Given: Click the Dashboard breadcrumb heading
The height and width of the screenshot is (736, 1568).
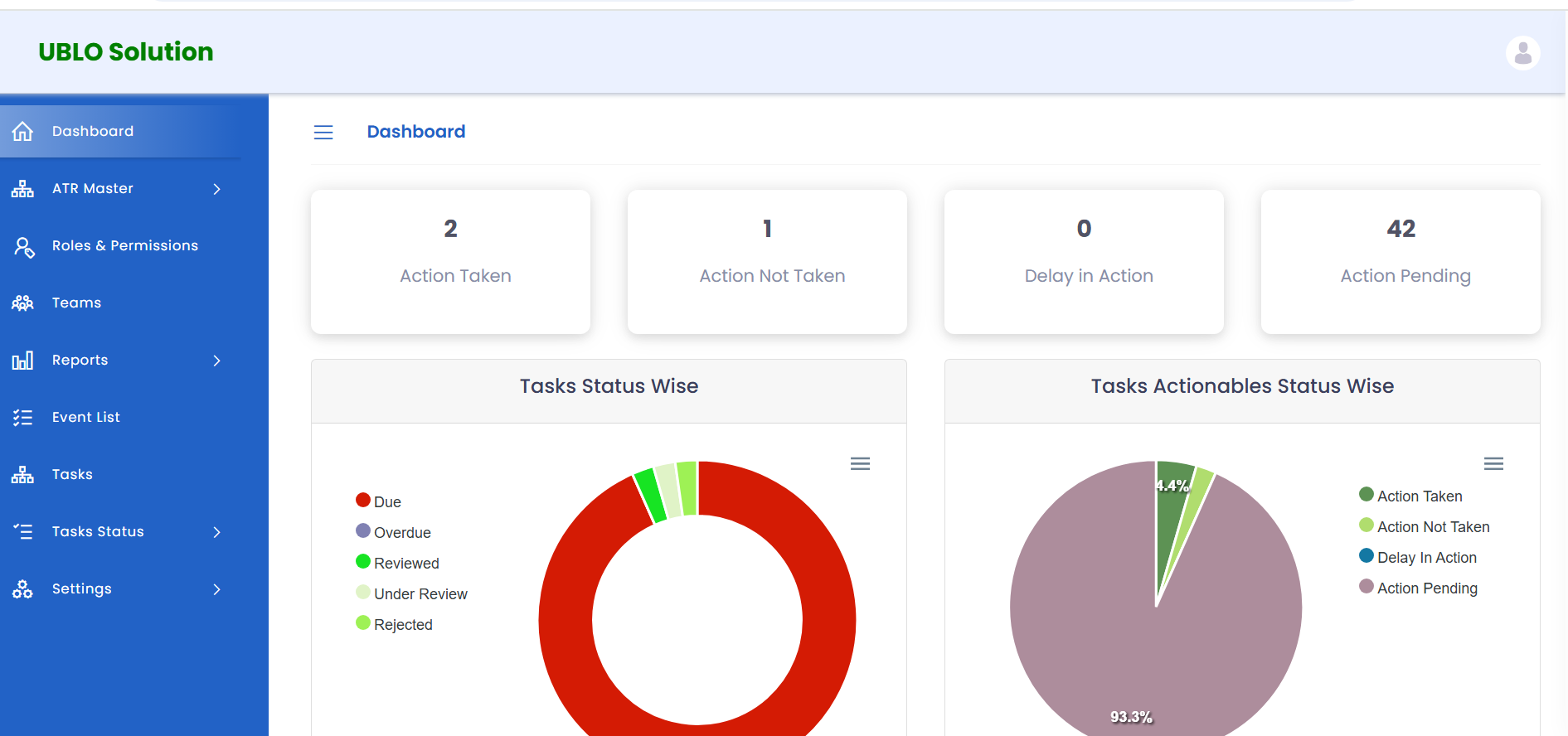Looking at the screenshot, I should click(x=415, y=132).
